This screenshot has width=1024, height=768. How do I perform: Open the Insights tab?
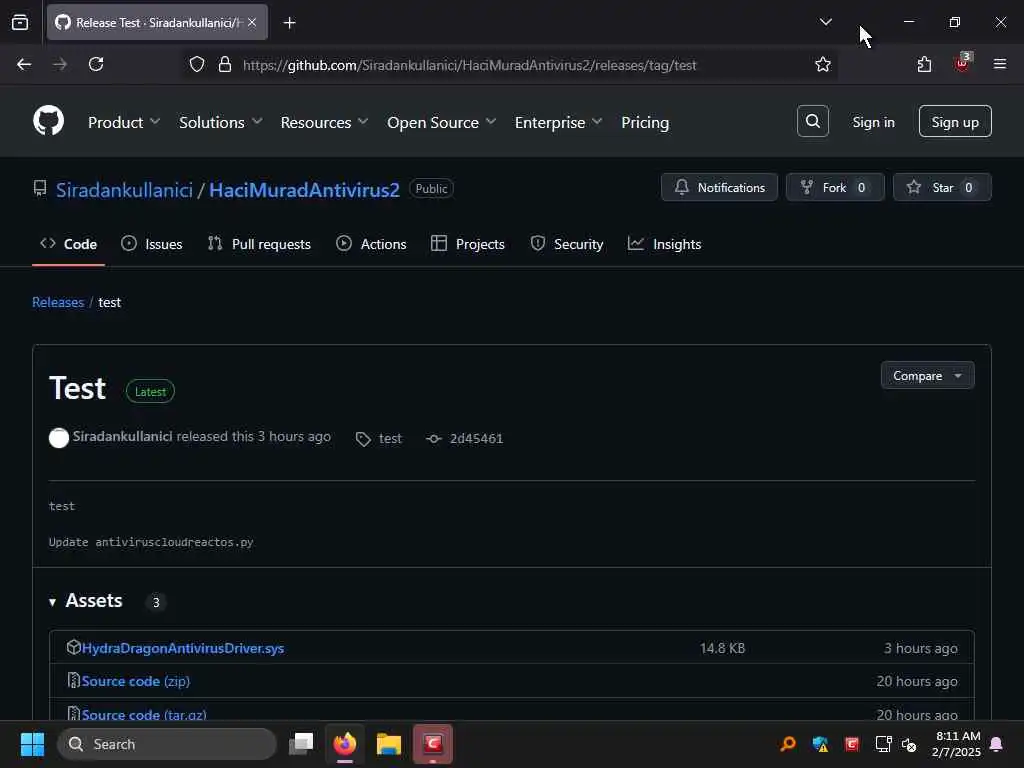tap(665, 244)
